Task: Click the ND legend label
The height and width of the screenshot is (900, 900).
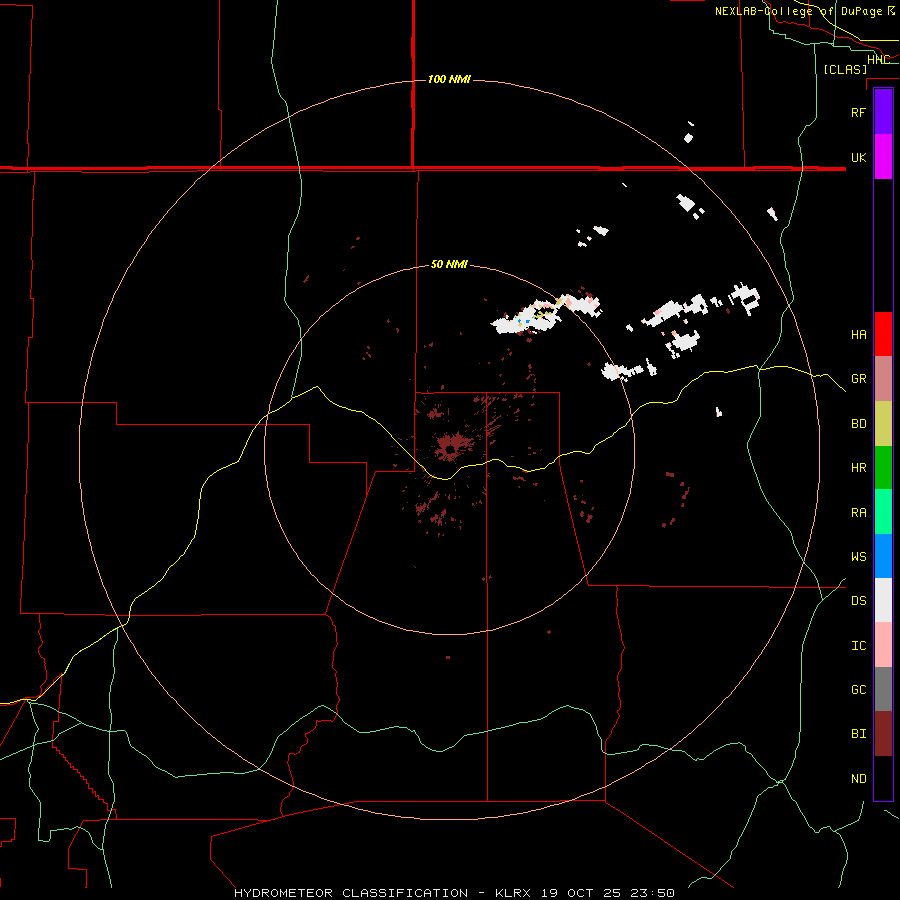Action: click(x=858, y=779)
